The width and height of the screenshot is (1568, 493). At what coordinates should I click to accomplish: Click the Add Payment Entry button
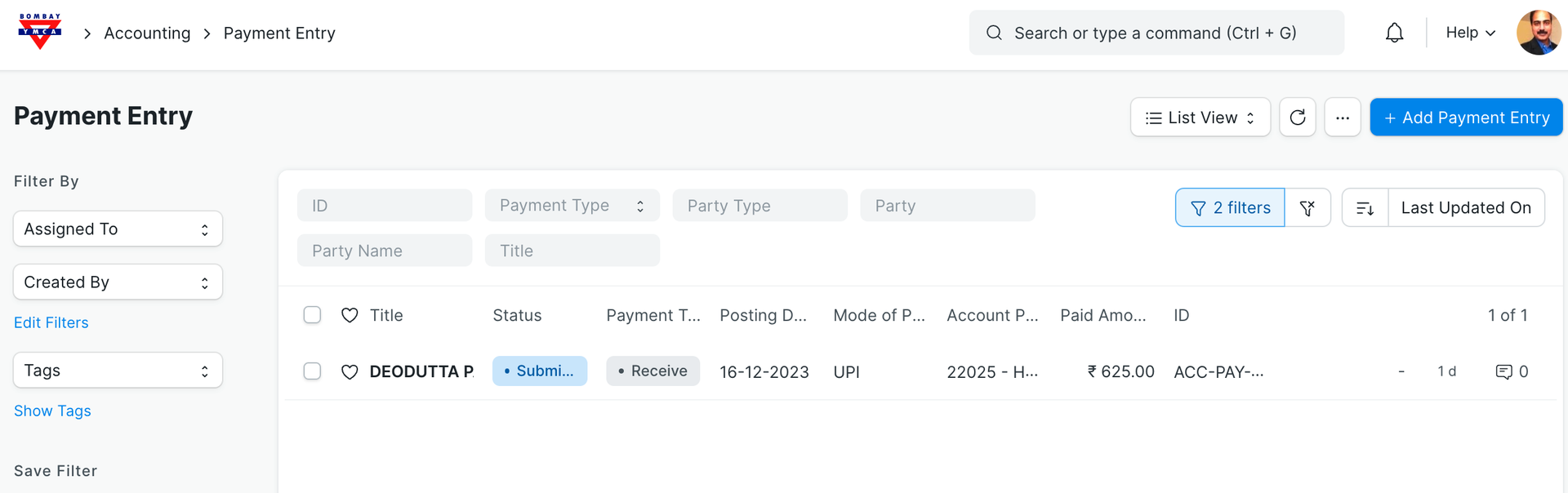click(1466, 118)
